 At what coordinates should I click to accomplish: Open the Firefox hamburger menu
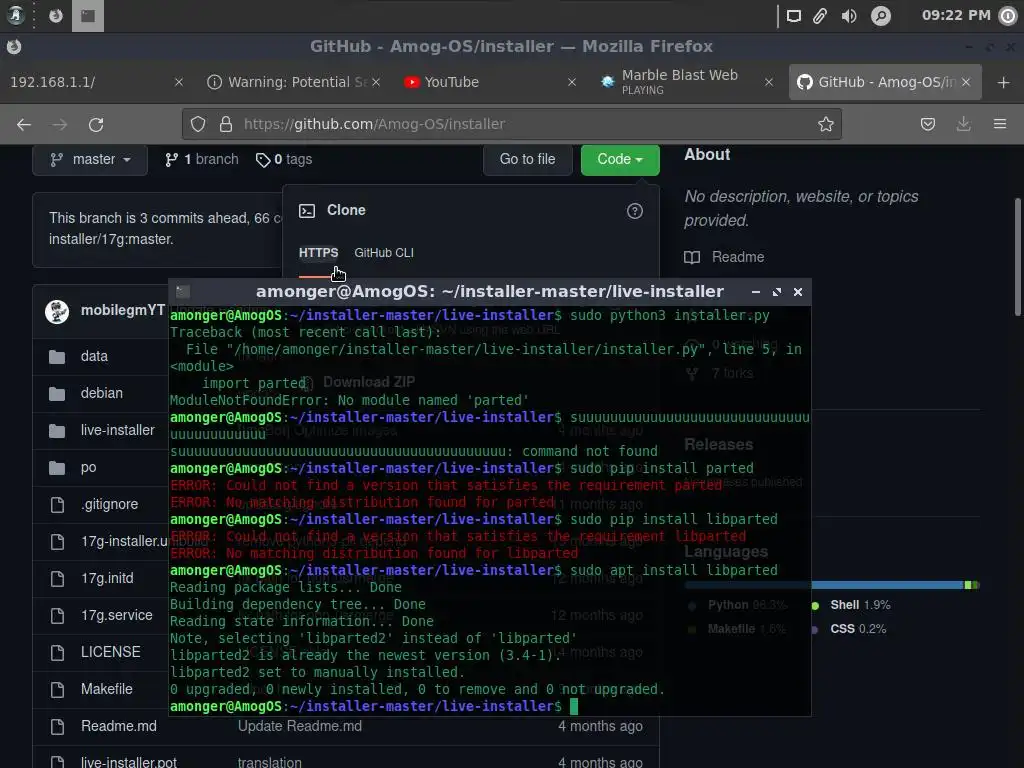1000,124
